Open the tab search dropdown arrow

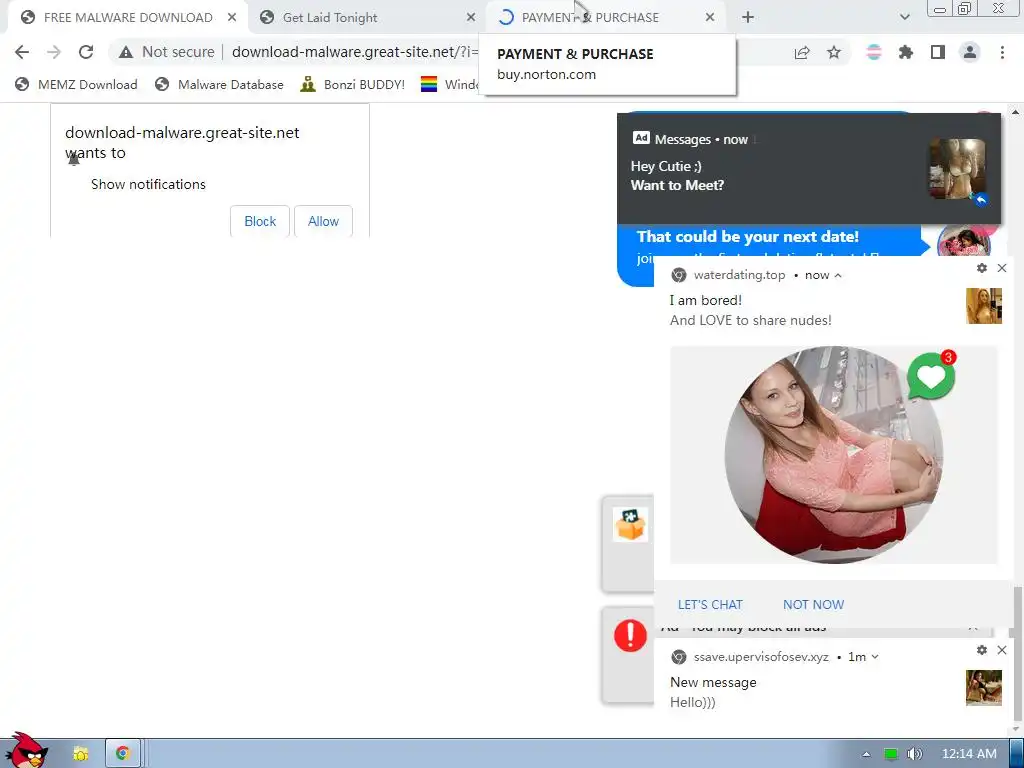point(904,18)
